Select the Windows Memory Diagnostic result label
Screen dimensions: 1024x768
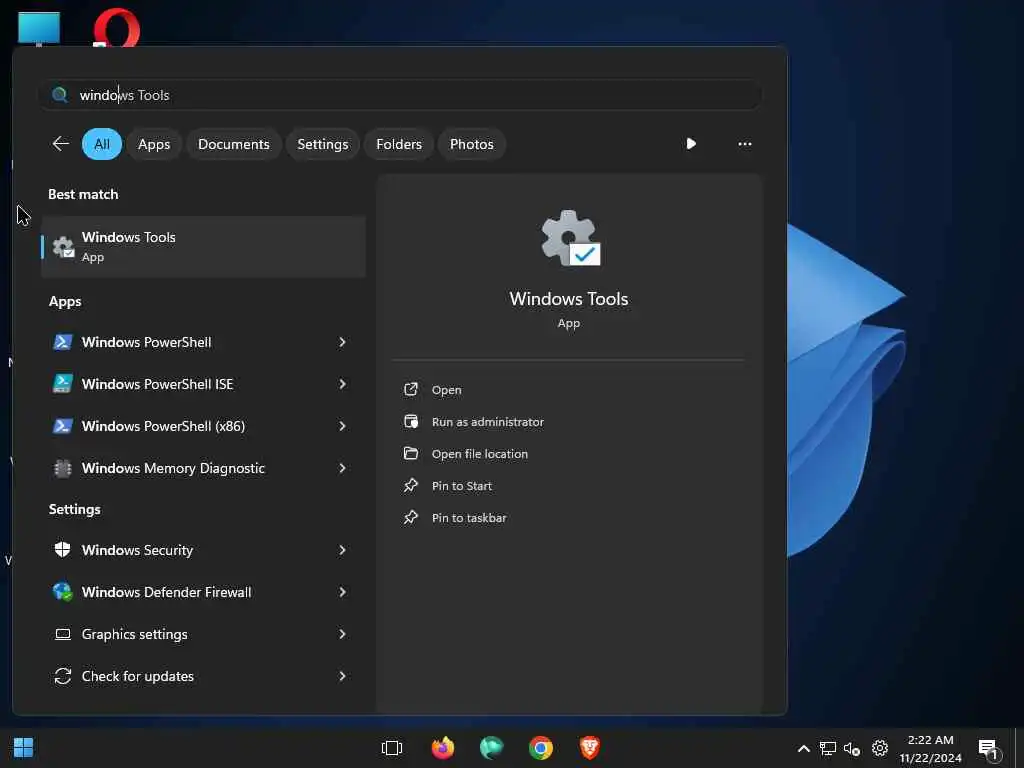click(173, 468)
